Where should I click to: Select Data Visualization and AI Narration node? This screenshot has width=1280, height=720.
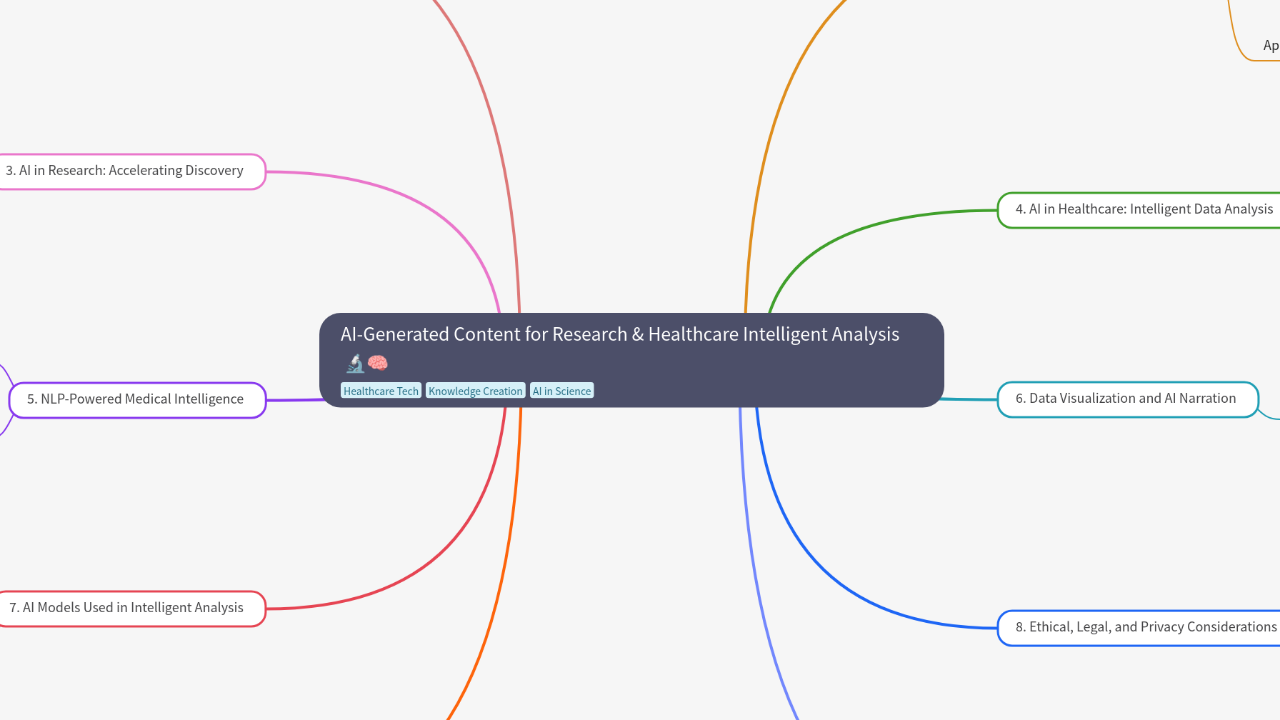click(x=1126, y=399)
